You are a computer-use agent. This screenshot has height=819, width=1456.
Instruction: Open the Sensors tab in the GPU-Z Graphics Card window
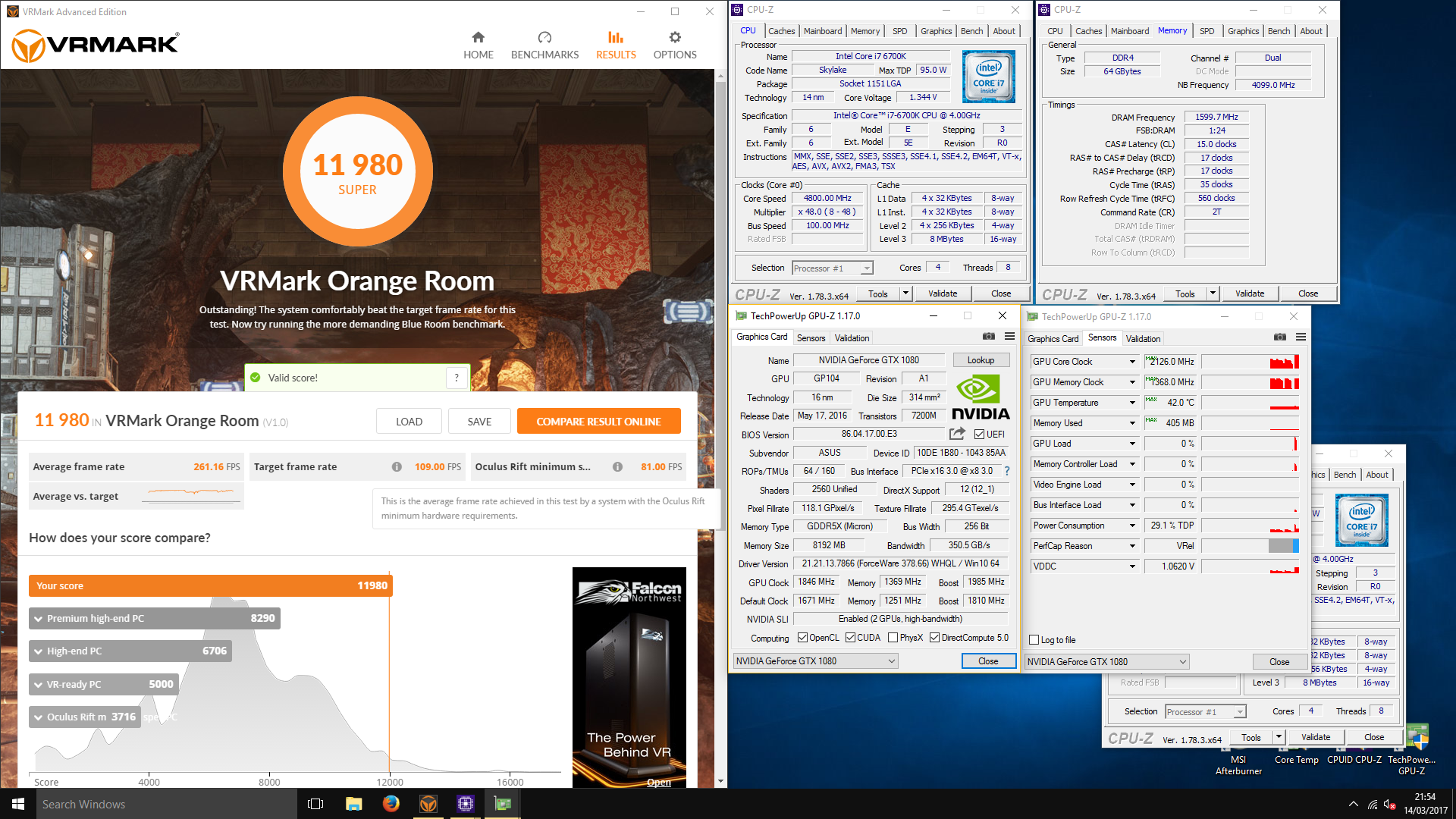coord(811,338)
